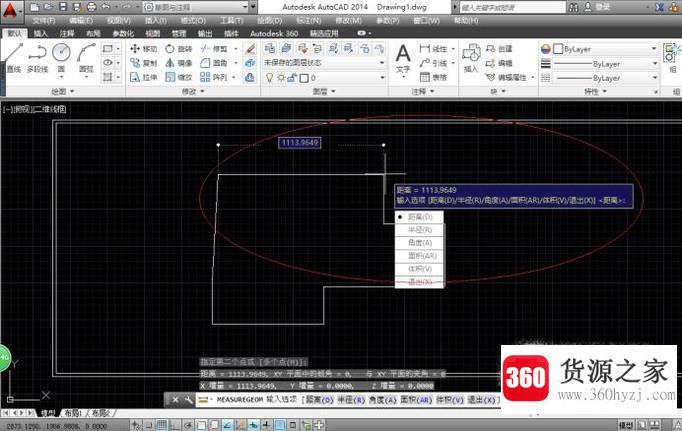Viewport: 682px width, 431px height.
Task: Open the Layer Properties manager icon
Action: pos(270,48)
